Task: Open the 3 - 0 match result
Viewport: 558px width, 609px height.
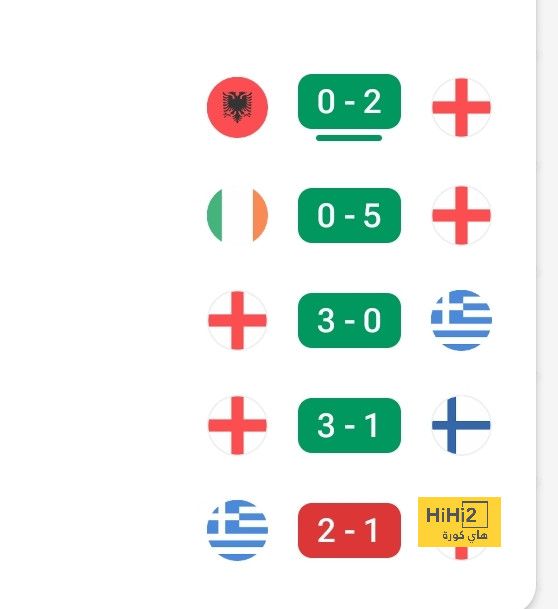Action: coord(349,320)
